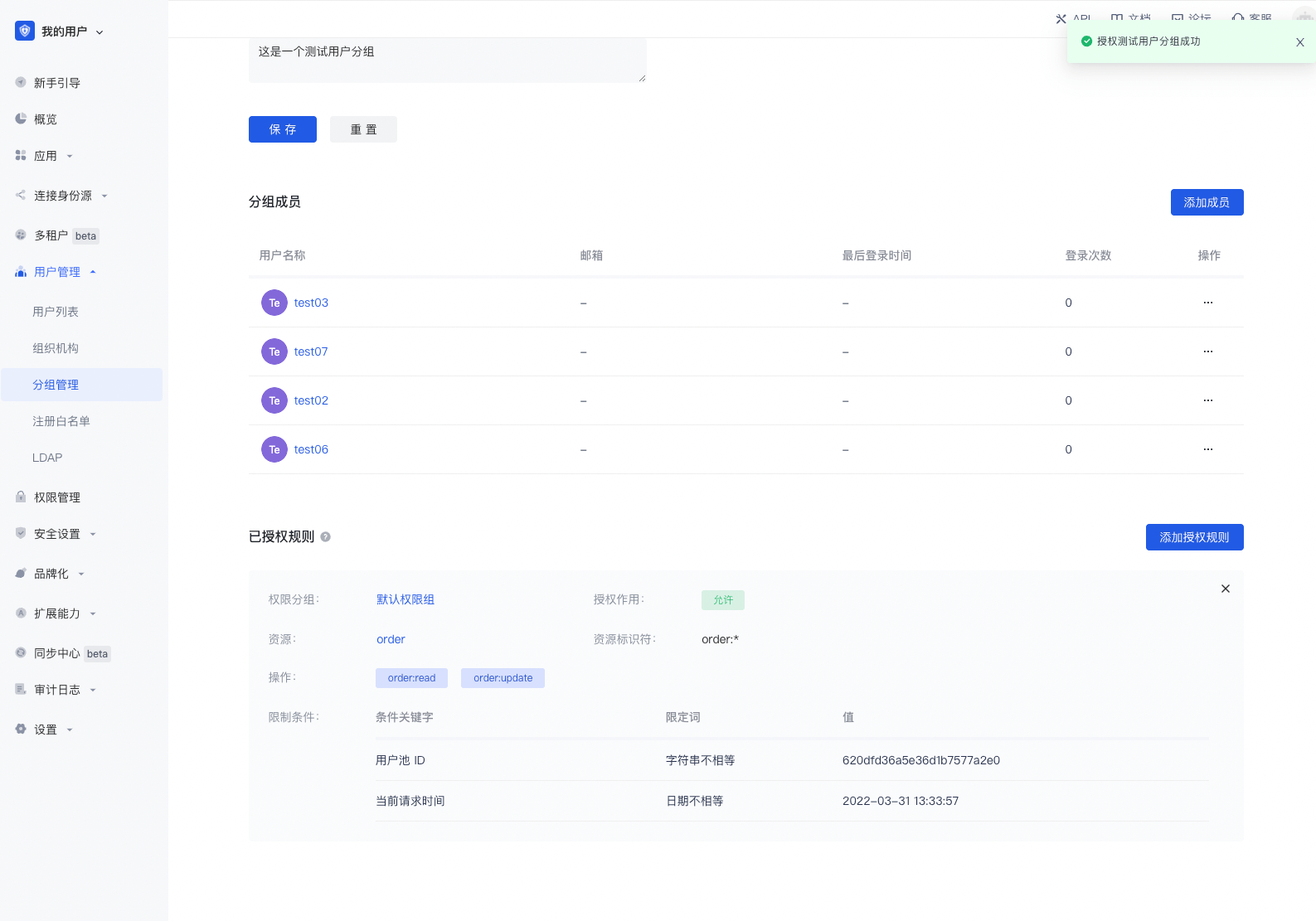1316x921 pixels.
Task: Remove the authorized rule with X icon
Action: click(x=1225, y=589)
